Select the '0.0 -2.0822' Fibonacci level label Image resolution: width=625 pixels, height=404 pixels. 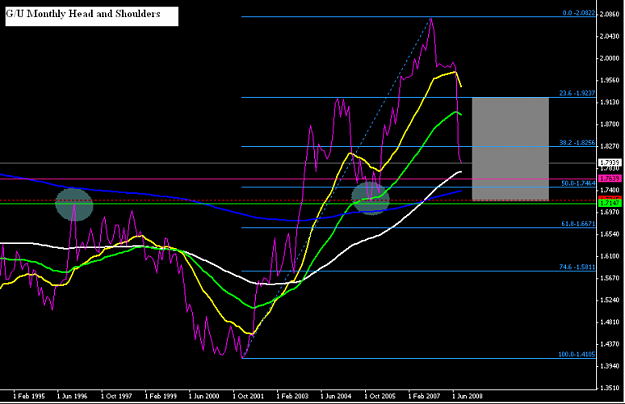579,13
